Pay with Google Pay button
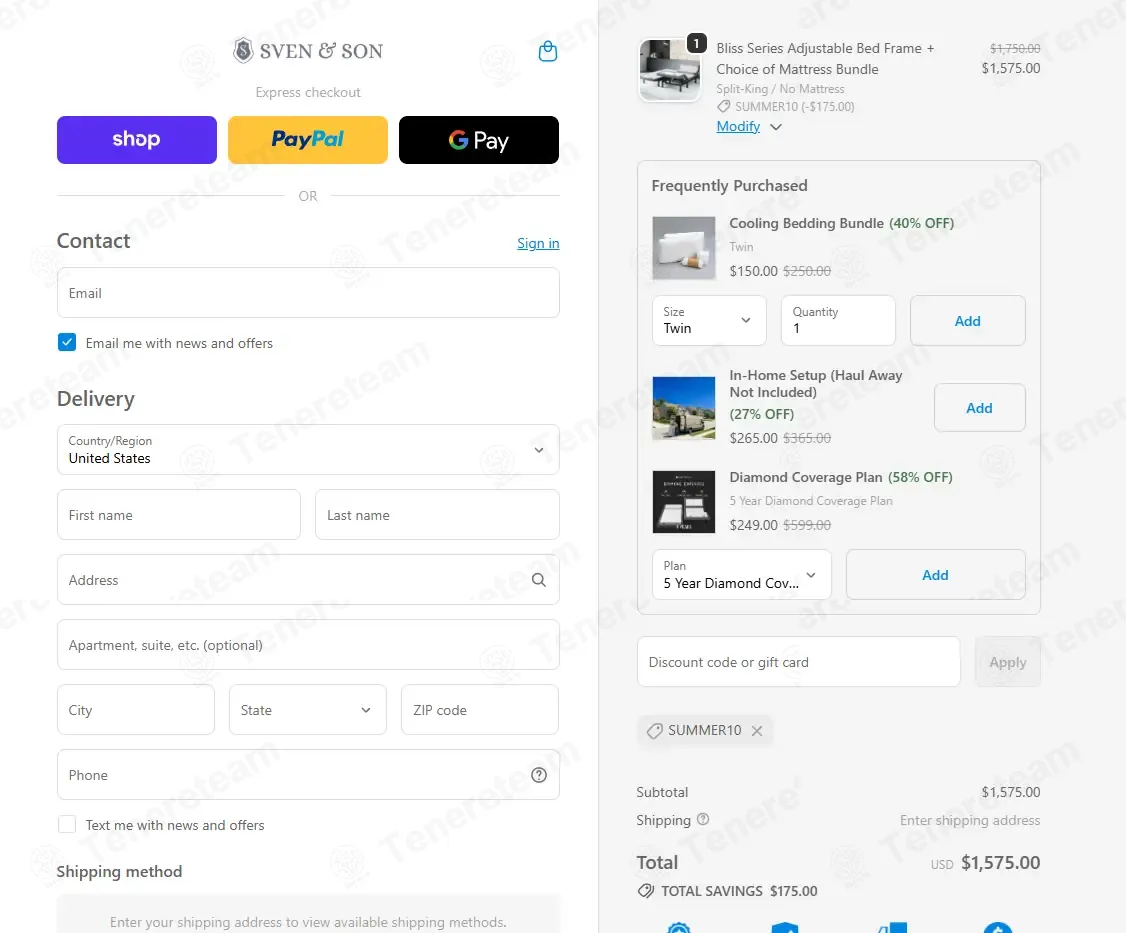1126x933 pixels. pyautogui.click(x=478, y=140)
